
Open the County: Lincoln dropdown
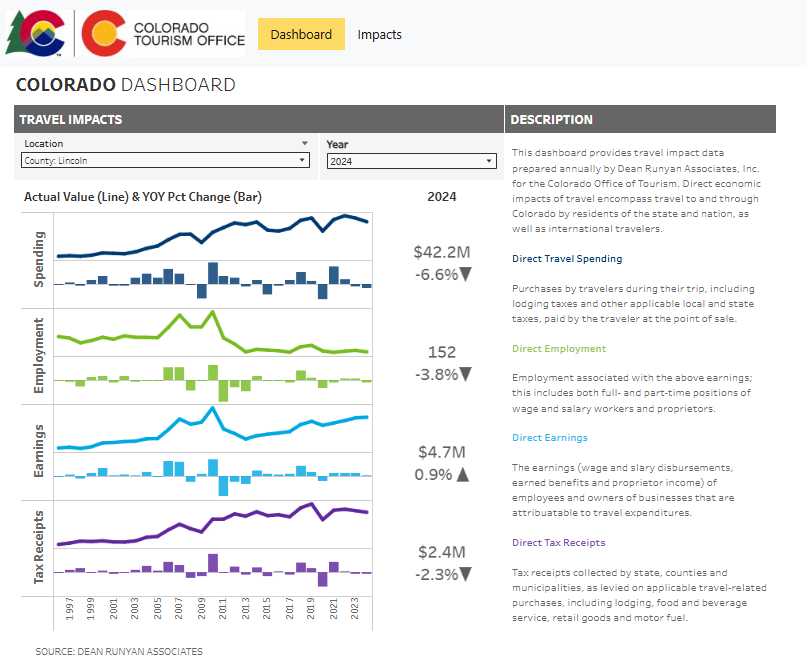pyautogui.click(x=302, y=161)
